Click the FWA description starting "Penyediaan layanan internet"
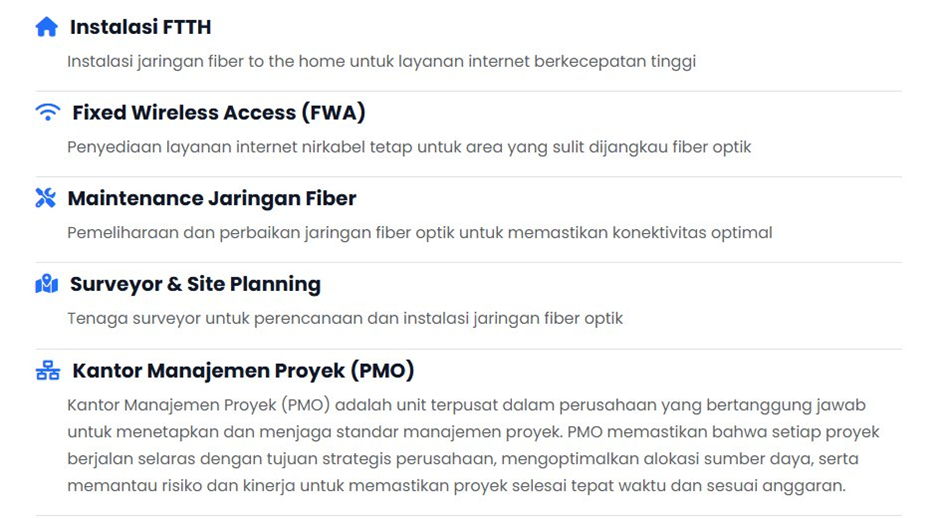 tap(409, 147)
